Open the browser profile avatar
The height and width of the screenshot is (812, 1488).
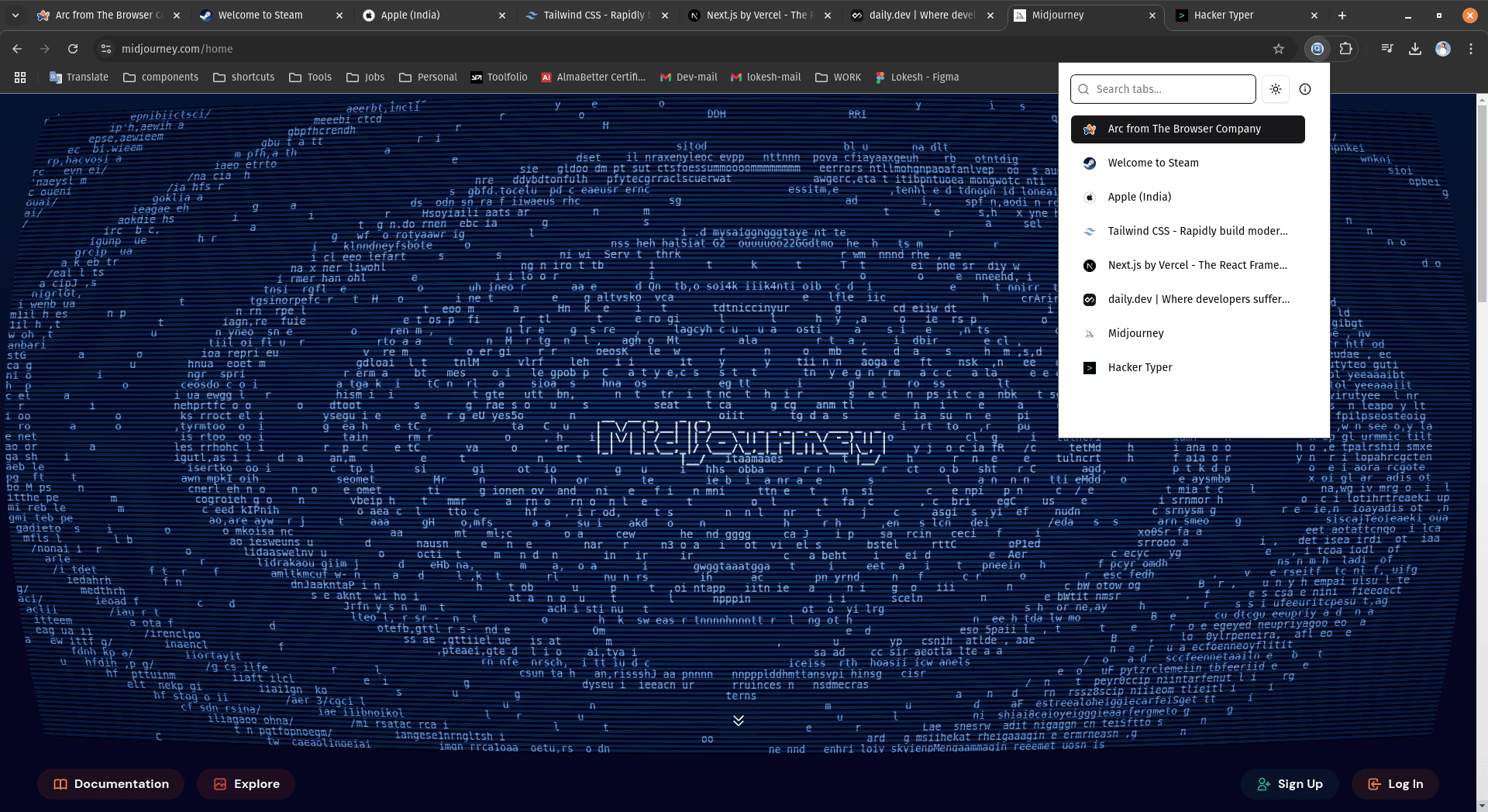(x=1443, y=48)
